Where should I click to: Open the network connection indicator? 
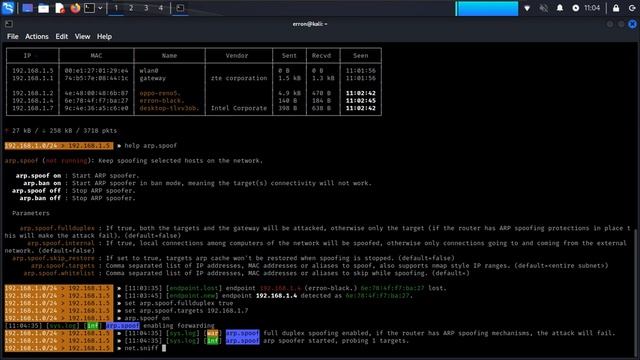[x=527, y=8]
